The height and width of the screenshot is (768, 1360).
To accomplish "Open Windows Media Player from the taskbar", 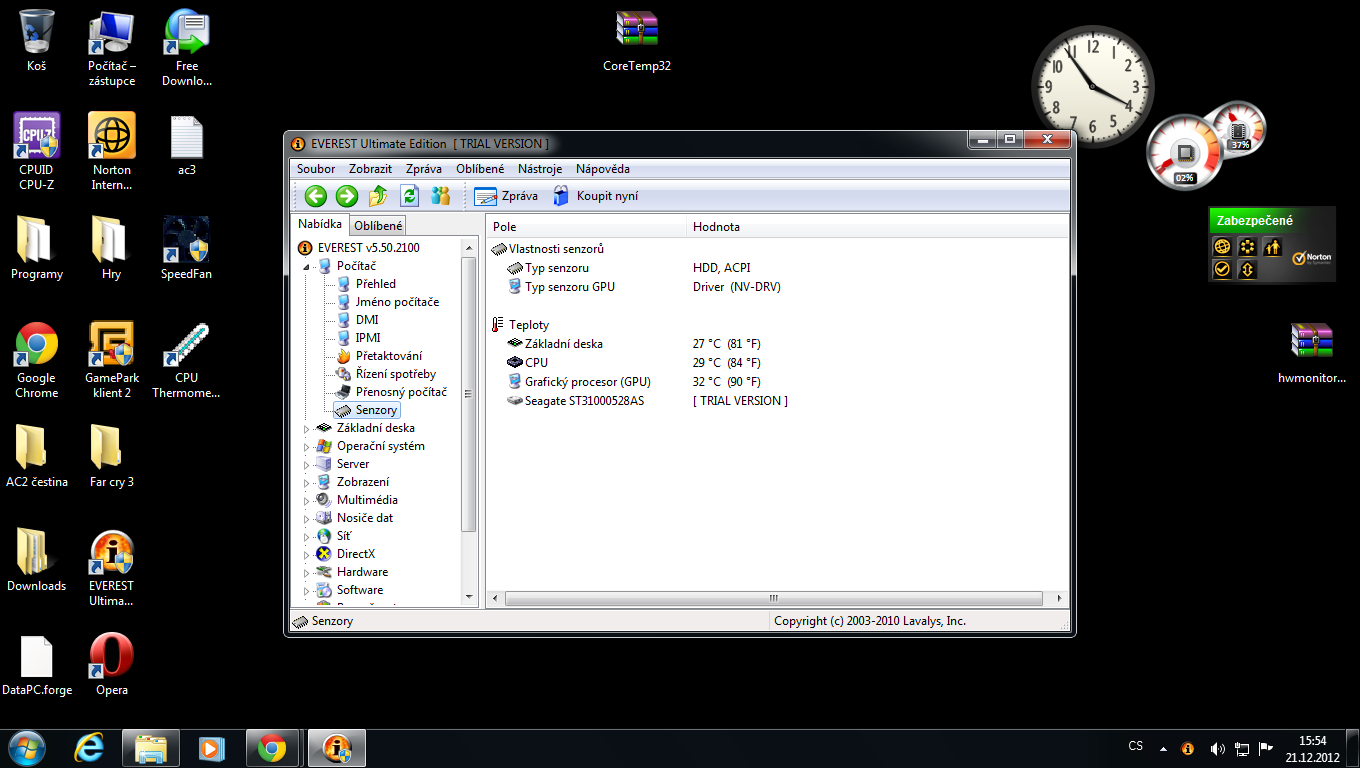I will [x=211, y=748].
